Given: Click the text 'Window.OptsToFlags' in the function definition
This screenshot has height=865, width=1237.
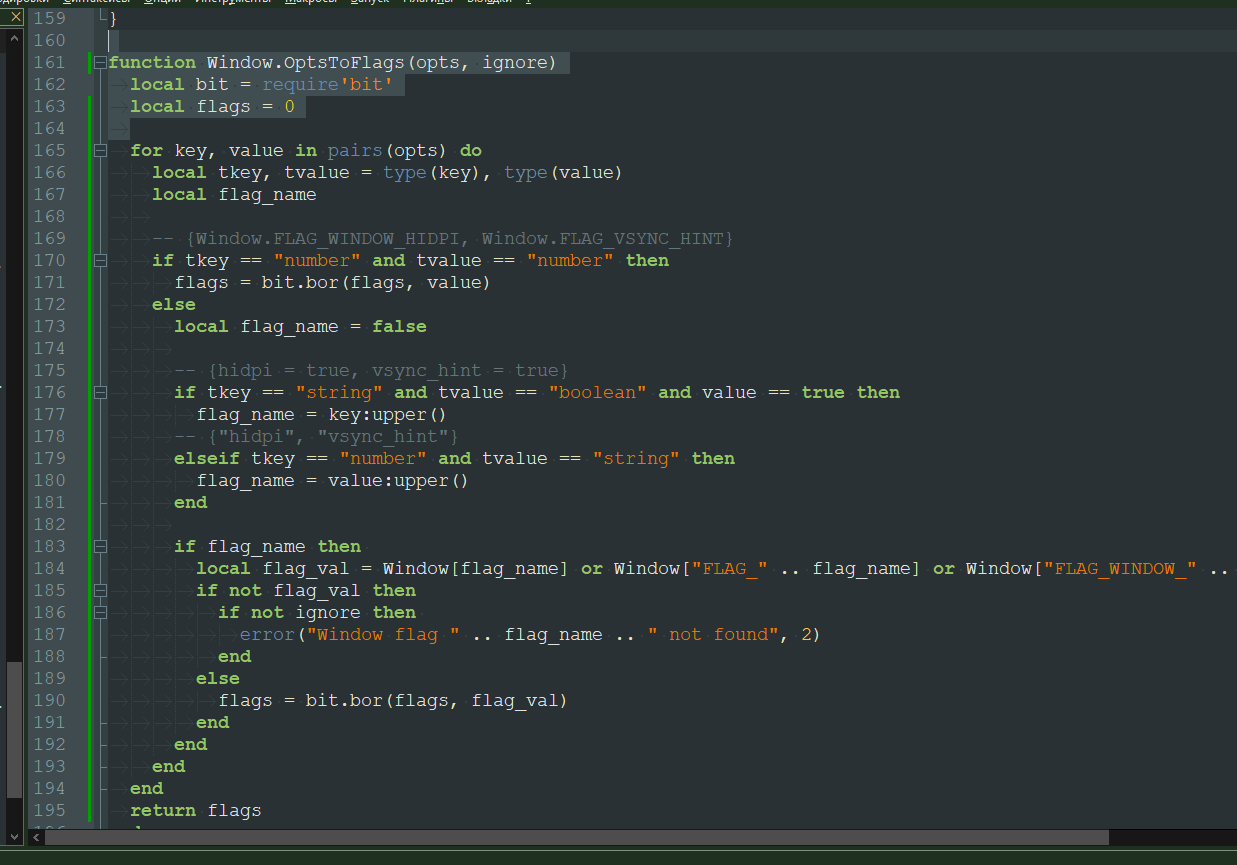Looking at the screenshot, I should (306, 62).
